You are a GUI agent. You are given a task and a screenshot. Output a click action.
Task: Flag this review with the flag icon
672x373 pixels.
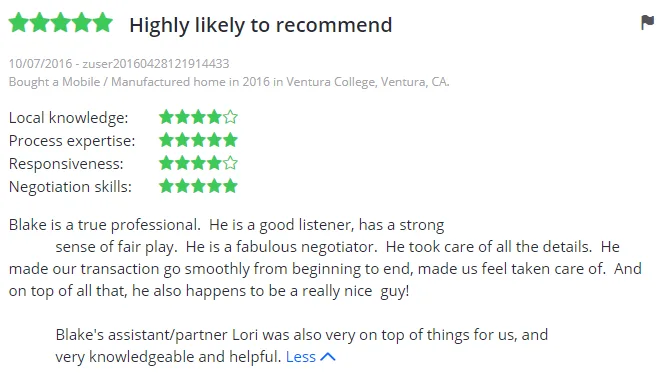pos(647,22)
